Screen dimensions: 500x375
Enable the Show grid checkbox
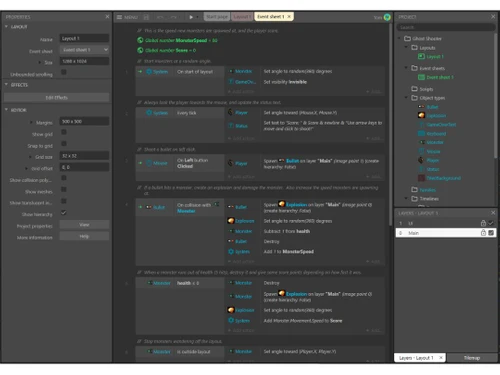click(x=64, y=132)
